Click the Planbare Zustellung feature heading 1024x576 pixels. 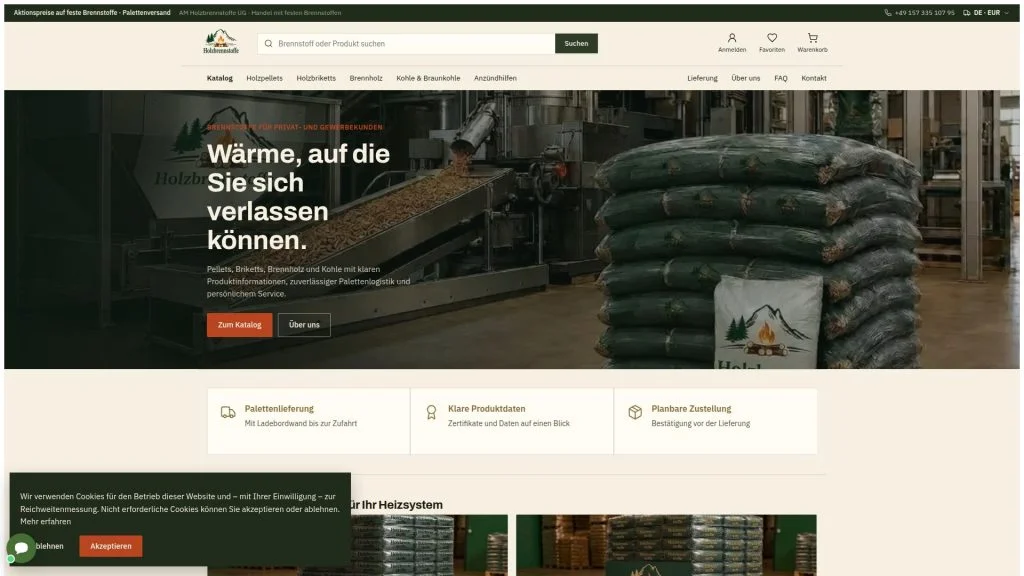[691, 409]
